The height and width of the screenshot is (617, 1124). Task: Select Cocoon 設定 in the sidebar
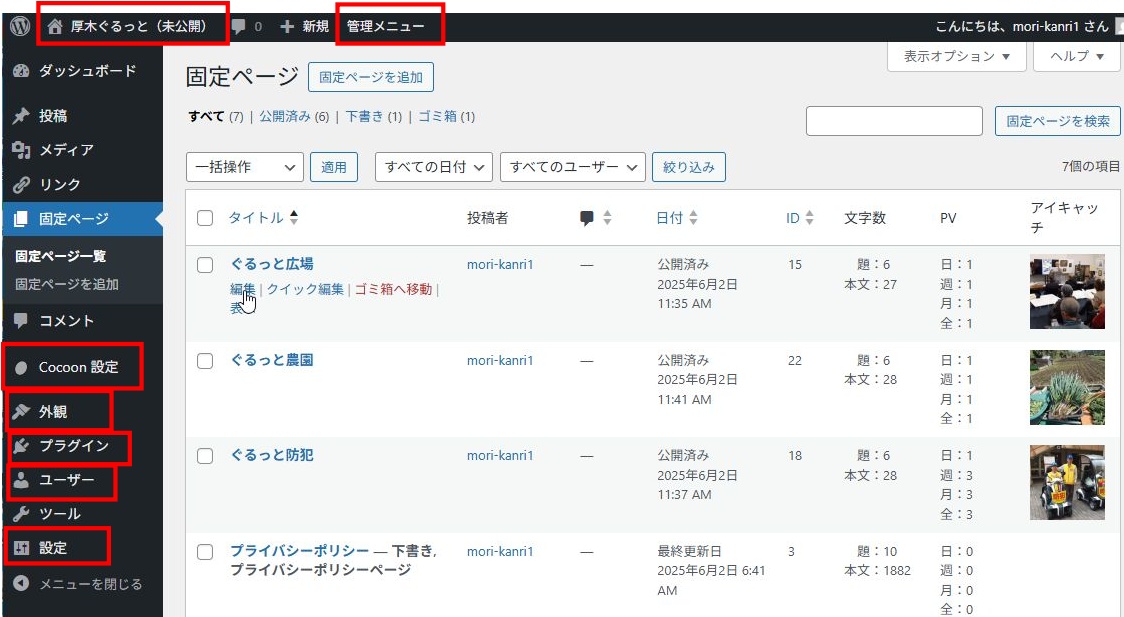point(78,367)
